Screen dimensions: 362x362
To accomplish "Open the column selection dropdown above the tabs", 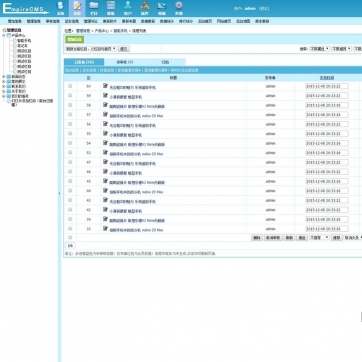I will 91,49.
